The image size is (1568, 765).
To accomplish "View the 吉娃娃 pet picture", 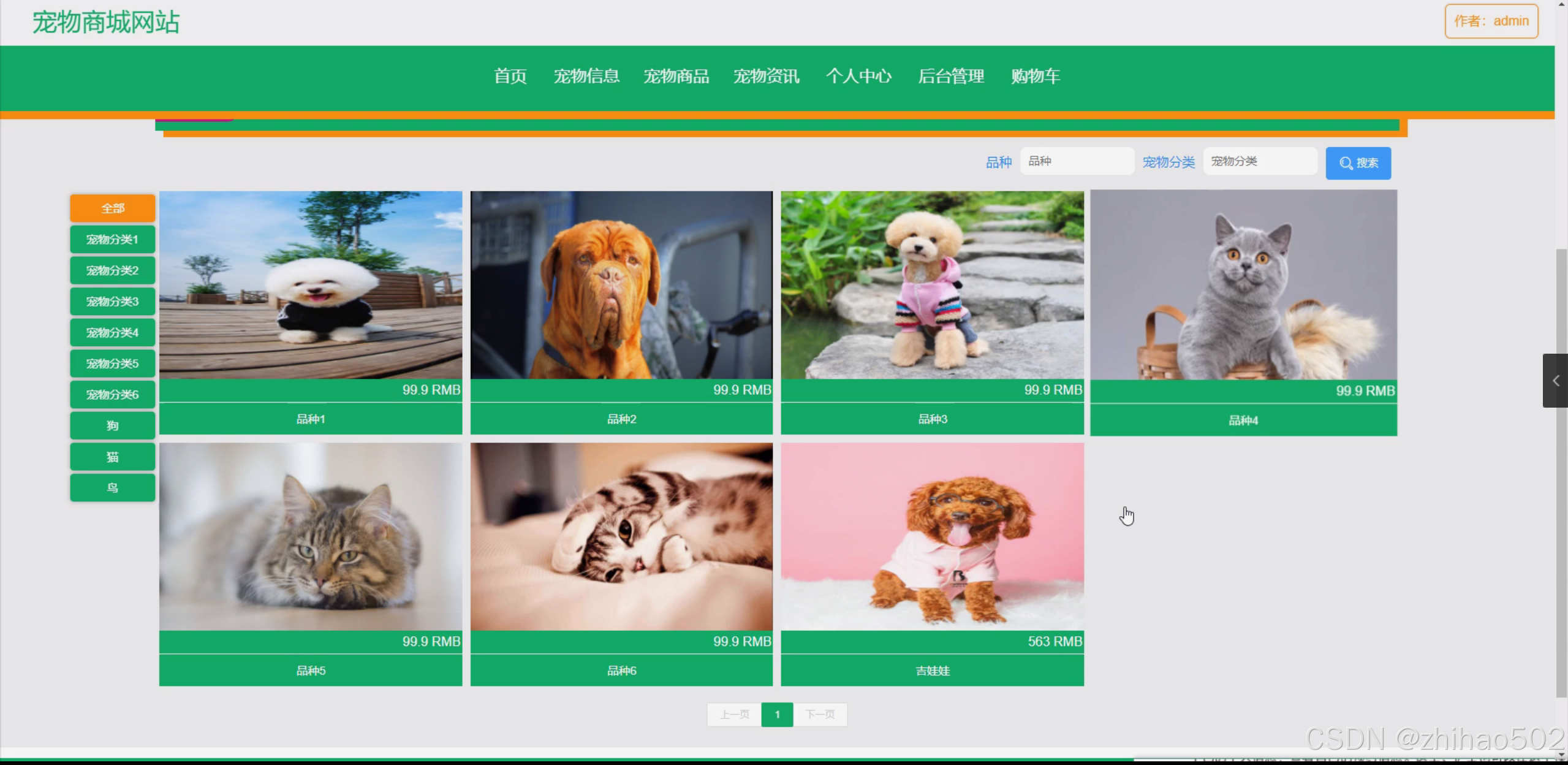I will point(932,537).
